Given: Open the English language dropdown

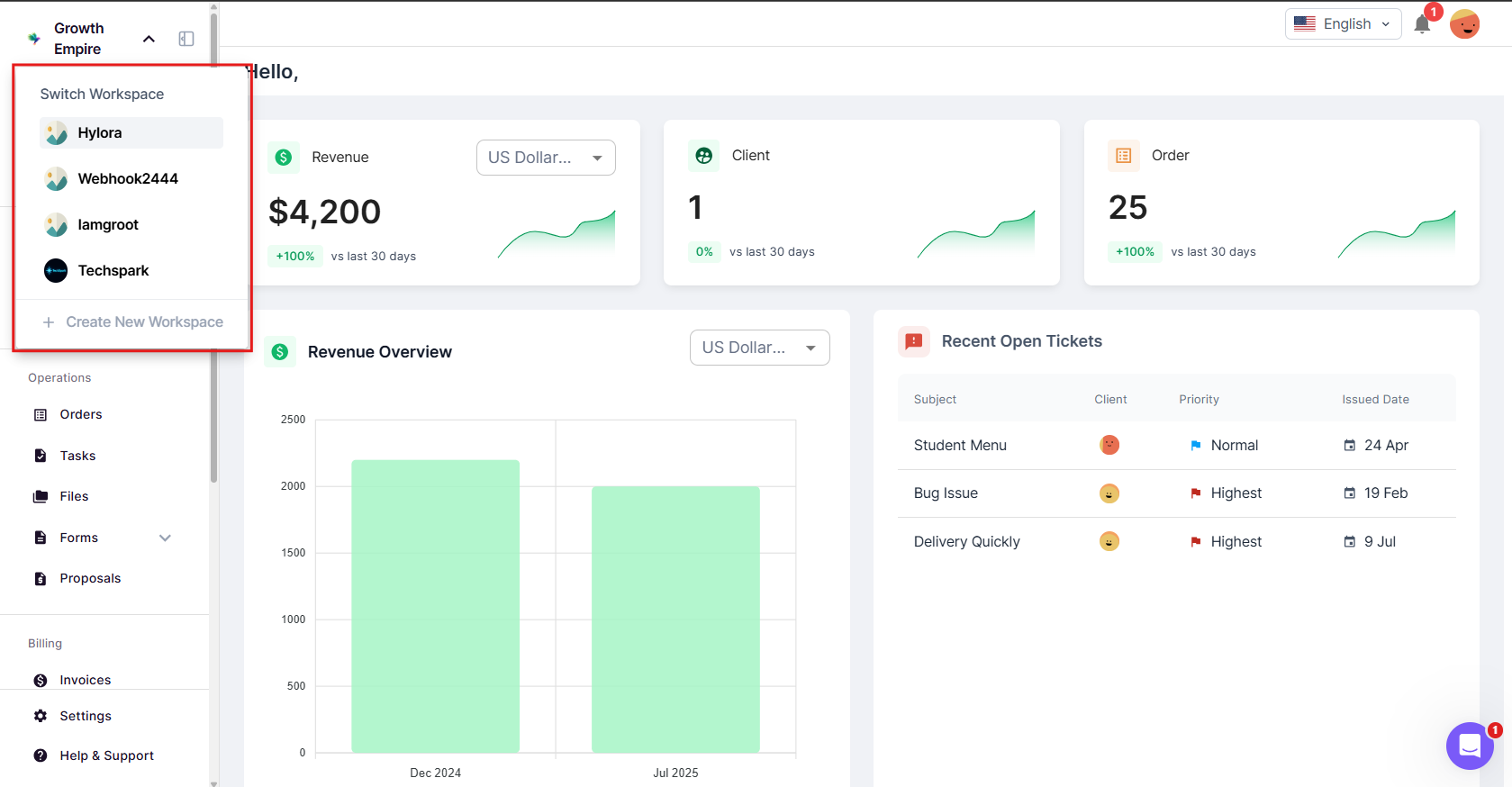Looking at the screenshot, I should coord(1343,24).
